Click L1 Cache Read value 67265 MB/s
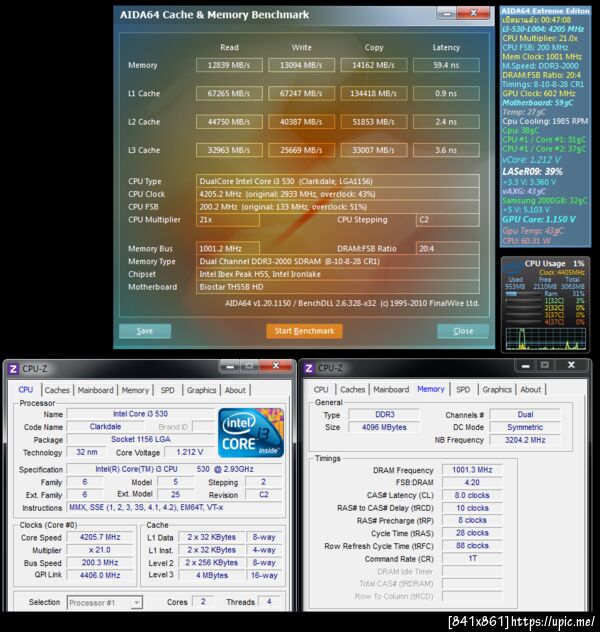Screen dimensions: 600x632 click(229, 94)
